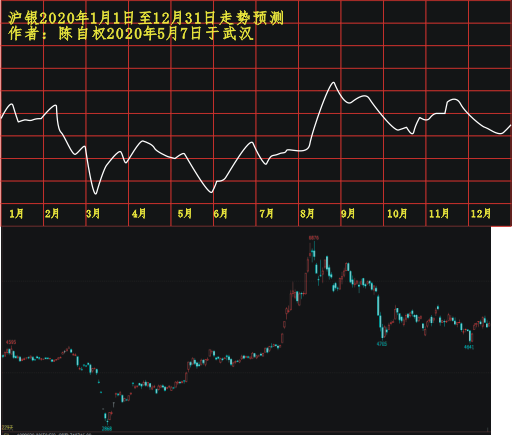This screenshot has width=512, height=435.
Task: Click the chart title '沪银2020年1月1日至12月31日走势预测'
Action: click(146, 18)
